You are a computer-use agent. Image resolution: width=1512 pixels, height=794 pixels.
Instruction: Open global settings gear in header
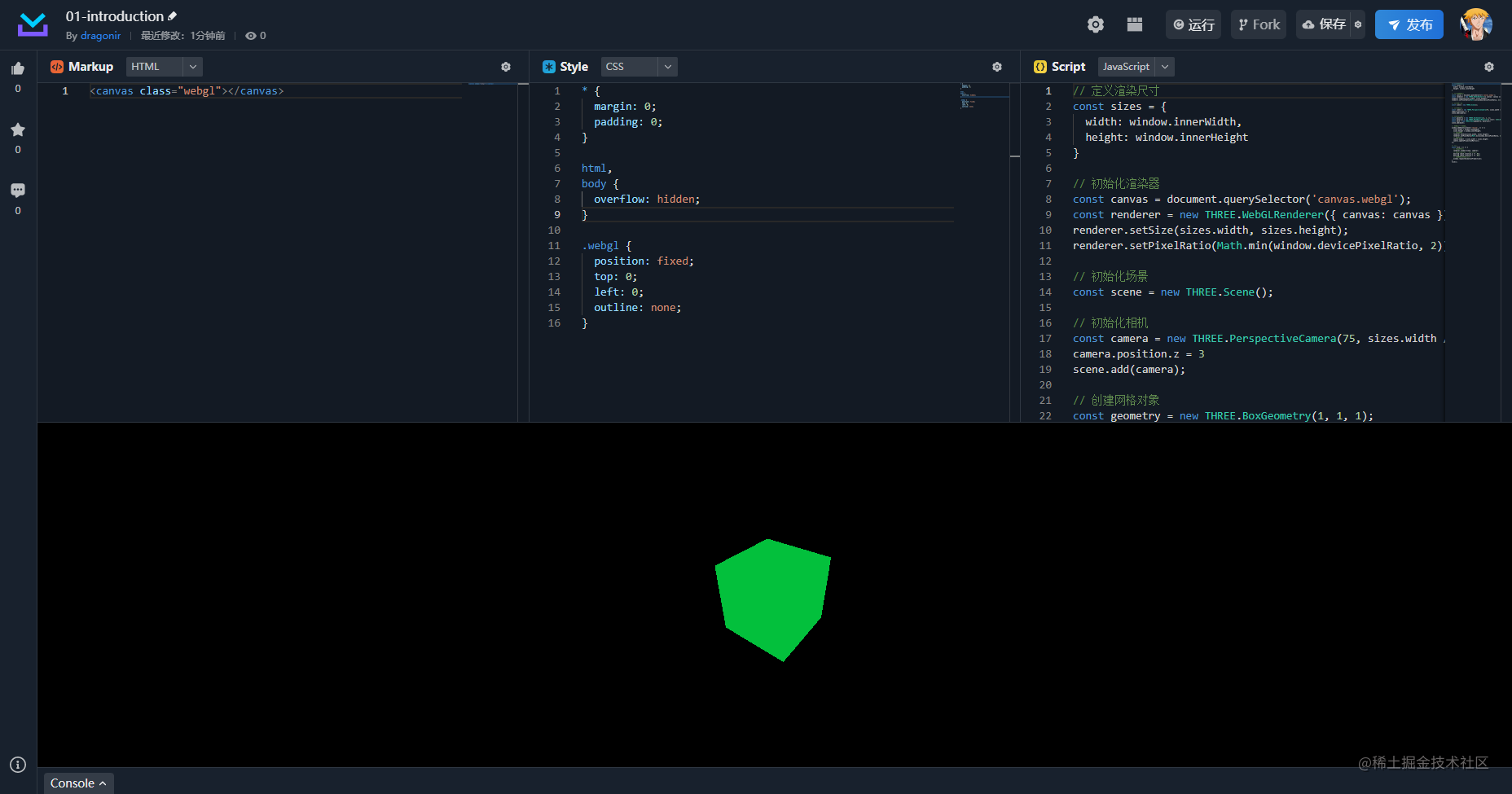[1096, 24]
